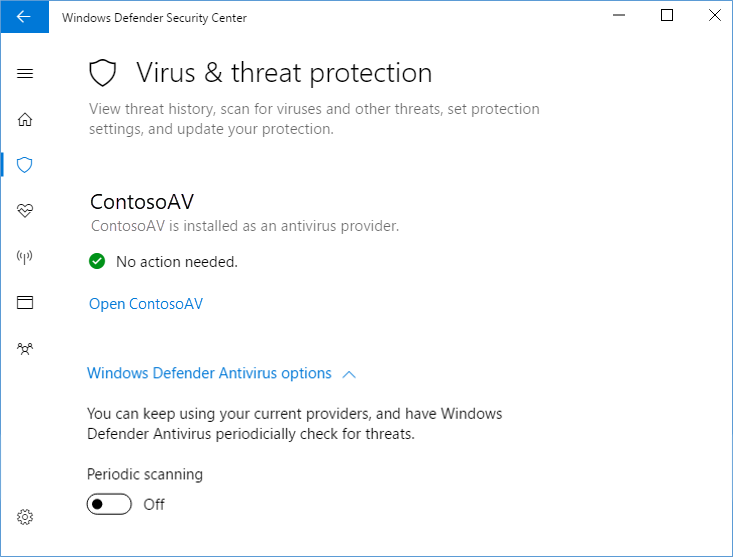Viewport: 733px width, 557px height.
Task: Open Settings gear at sidebar bottom
Action: pos(25,517)
